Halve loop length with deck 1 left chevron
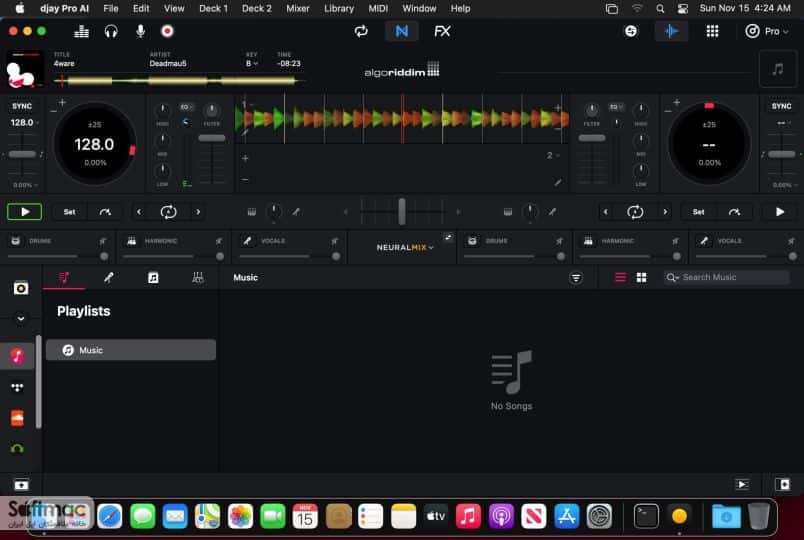The height and width of the screenshot is (540, 804). tap(138, 212)
